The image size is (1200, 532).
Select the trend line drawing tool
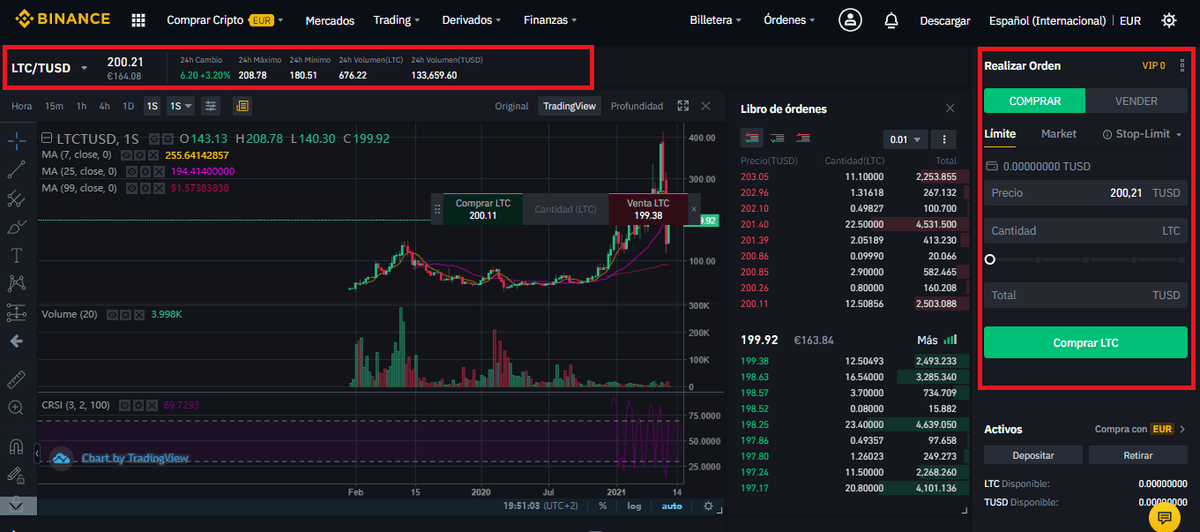[x=16, y=170]
